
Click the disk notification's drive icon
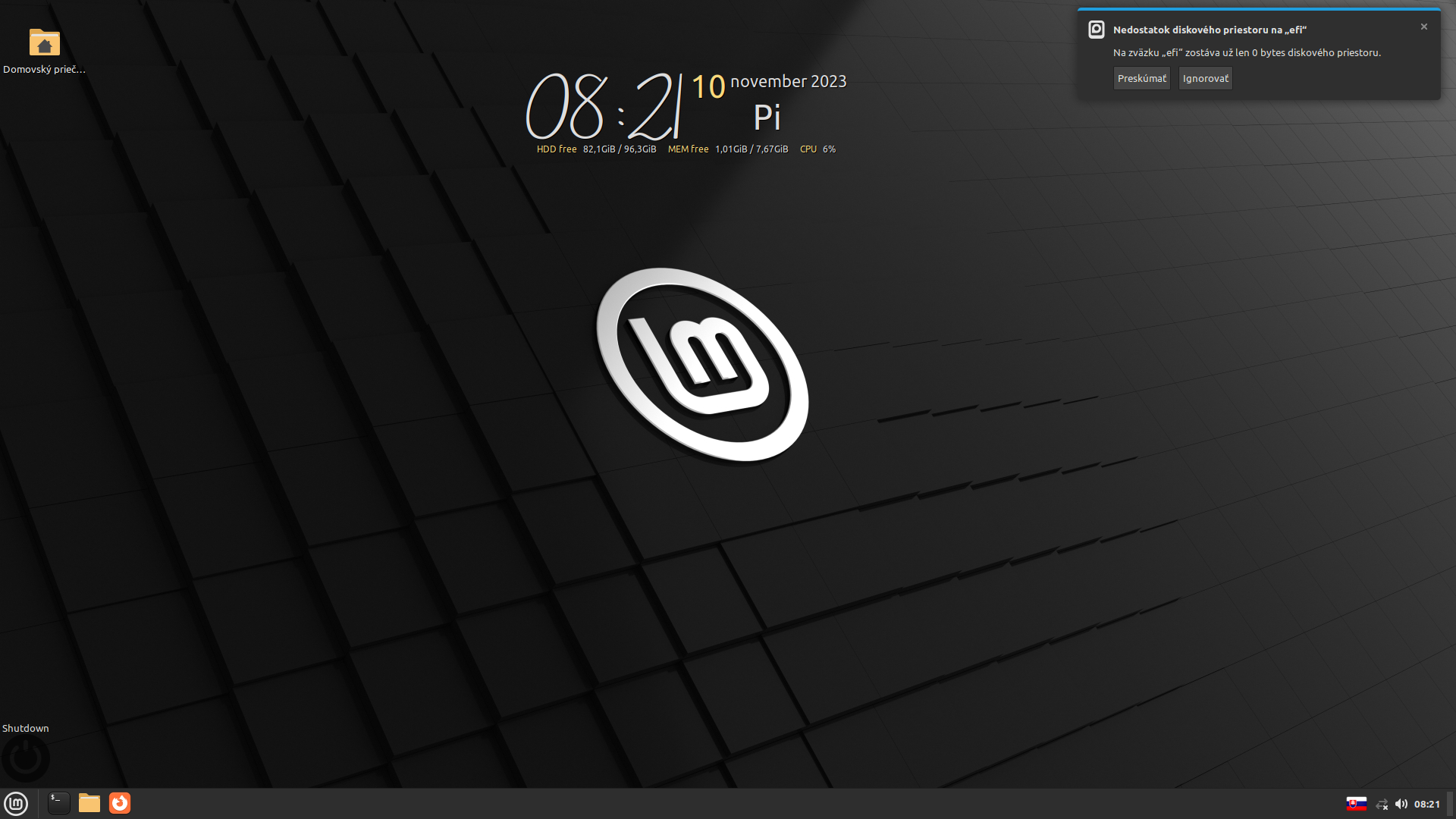point(1096,30)
